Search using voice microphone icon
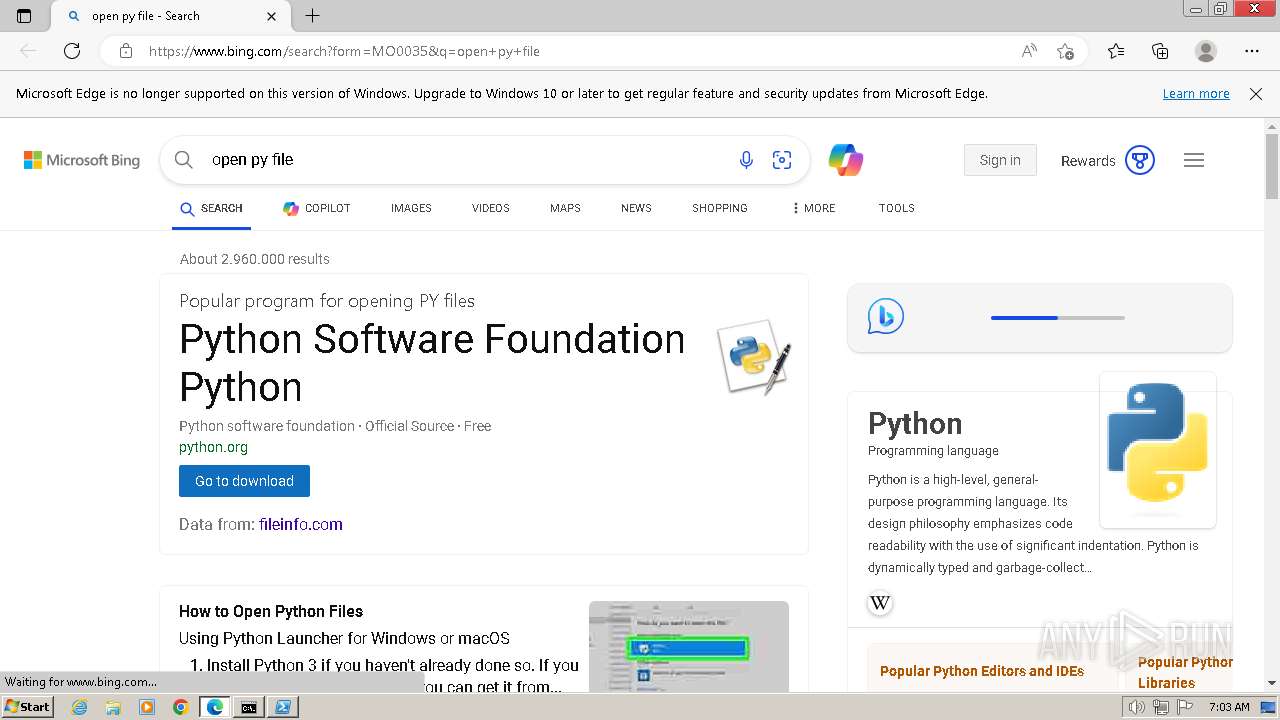 [746, 160]
